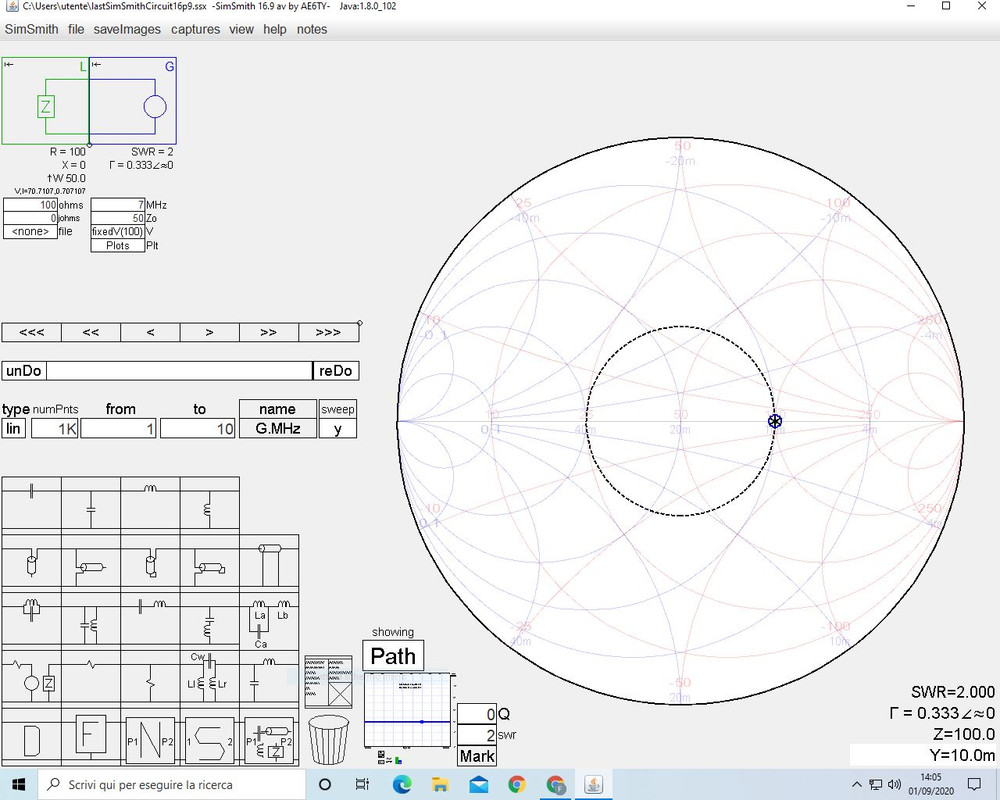Add a shunt capacitor element
The image size is (1000, 800).
91,502
